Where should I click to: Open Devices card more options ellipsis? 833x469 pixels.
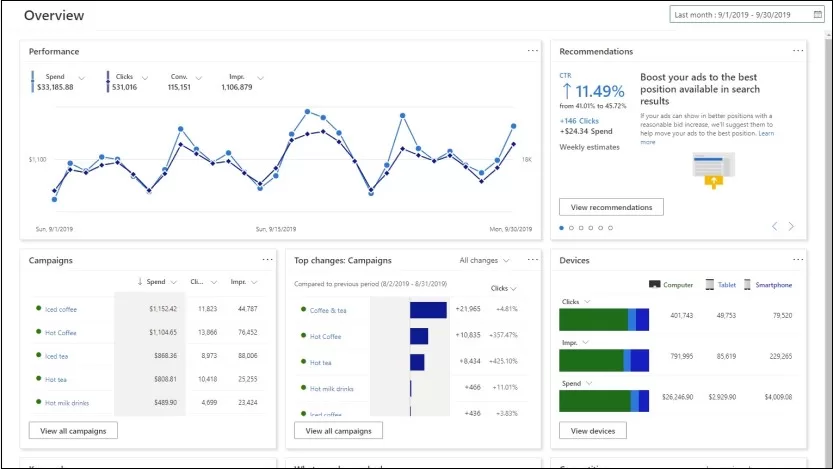pos(798,259)
